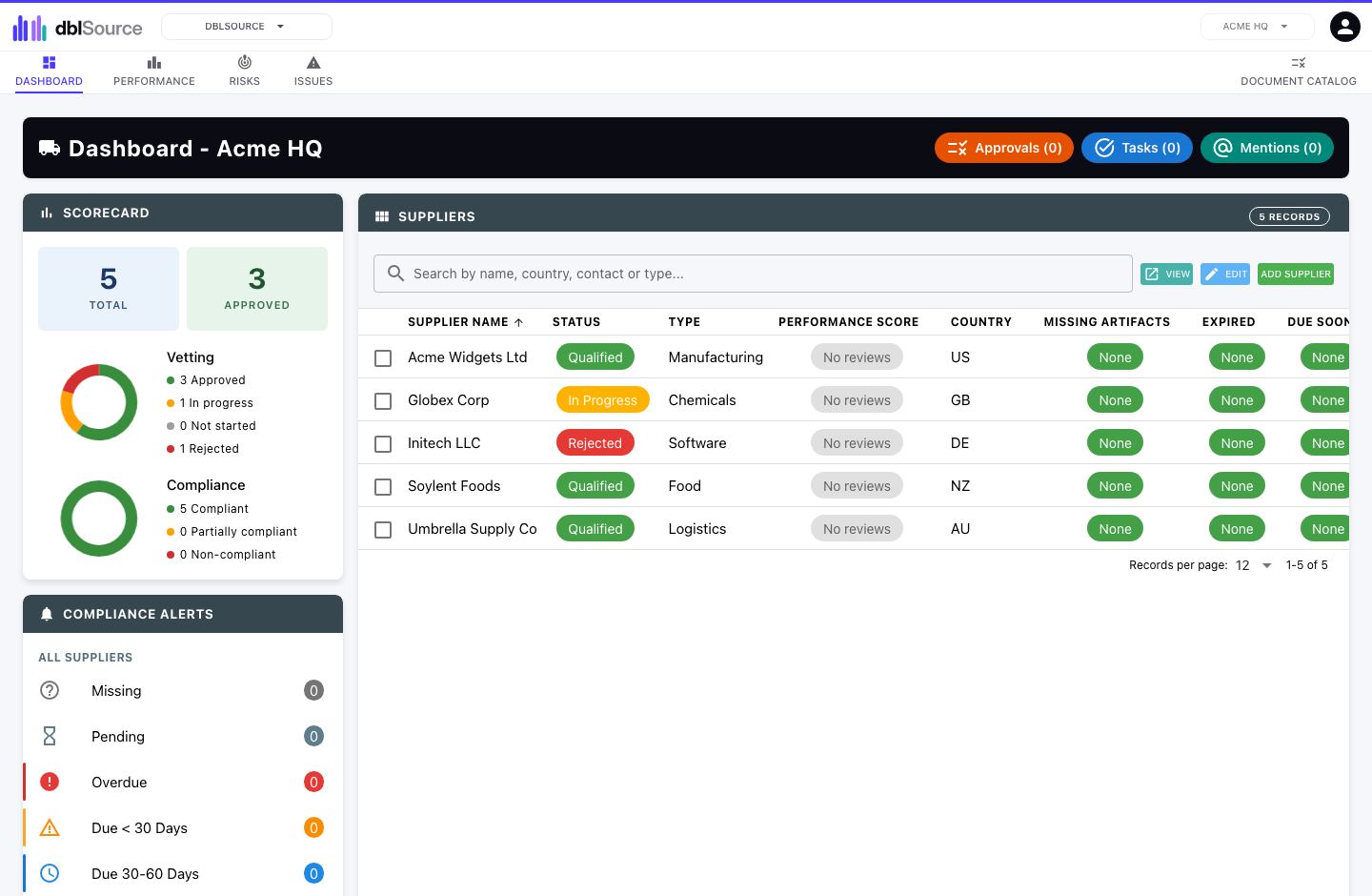This screenshot has height=896, width=1372.
Task: Select the Globex Corp checkbox
Action: point(383,401)
